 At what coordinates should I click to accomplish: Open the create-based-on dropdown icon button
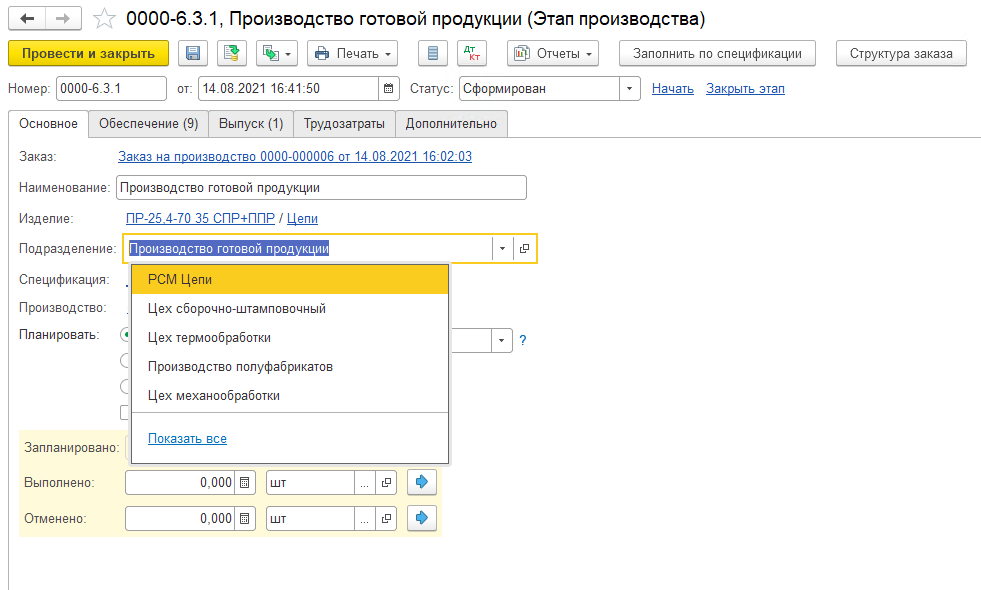[x=277, y=53]
